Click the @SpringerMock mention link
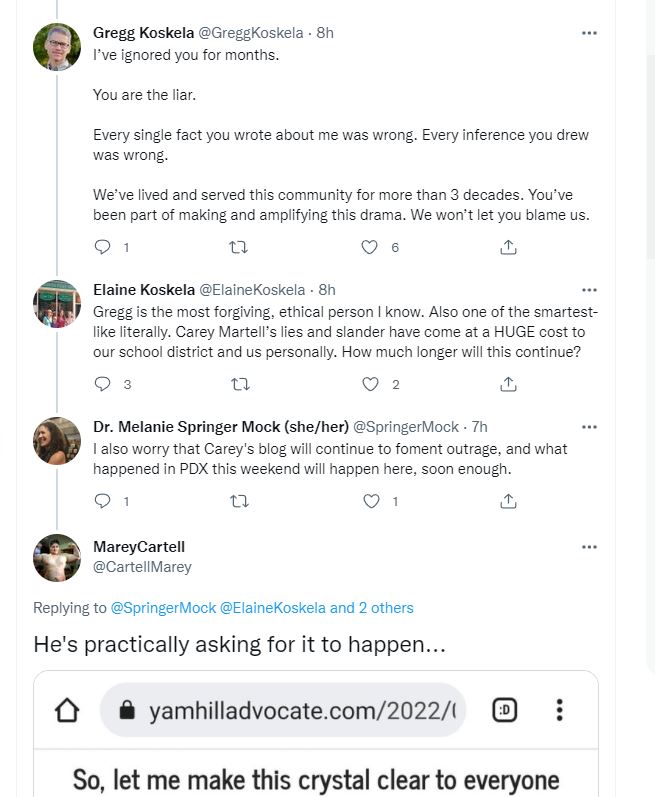655x797 pixels. [162, 607]
